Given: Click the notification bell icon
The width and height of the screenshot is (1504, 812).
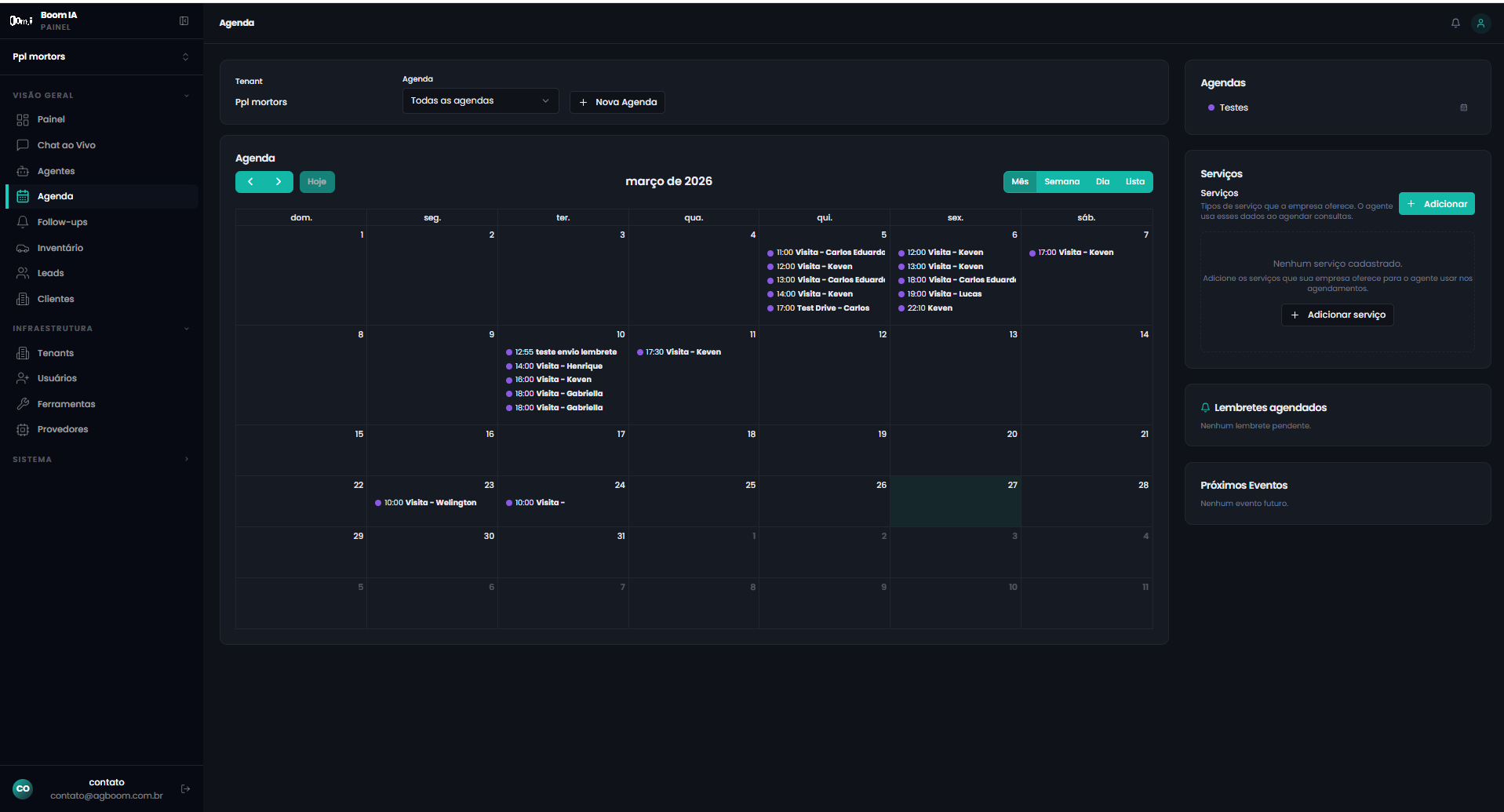Looking at the screenshot, I should coord(1455,24).
